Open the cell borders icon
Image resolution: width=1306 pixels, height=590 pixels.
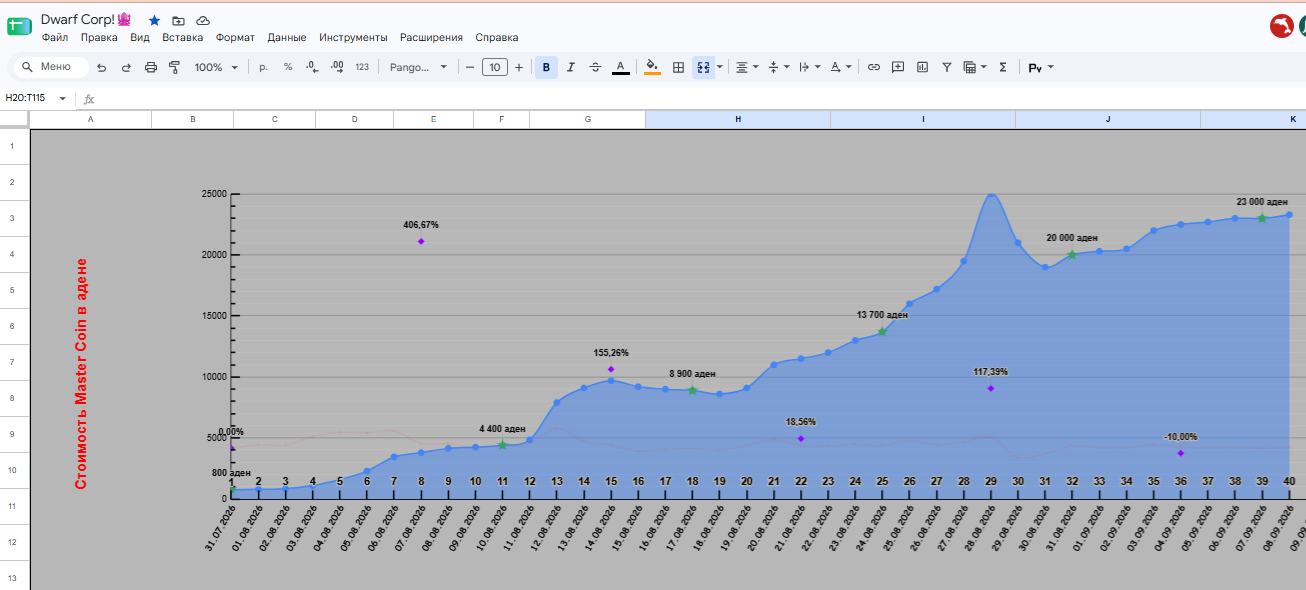coord(678,67)
